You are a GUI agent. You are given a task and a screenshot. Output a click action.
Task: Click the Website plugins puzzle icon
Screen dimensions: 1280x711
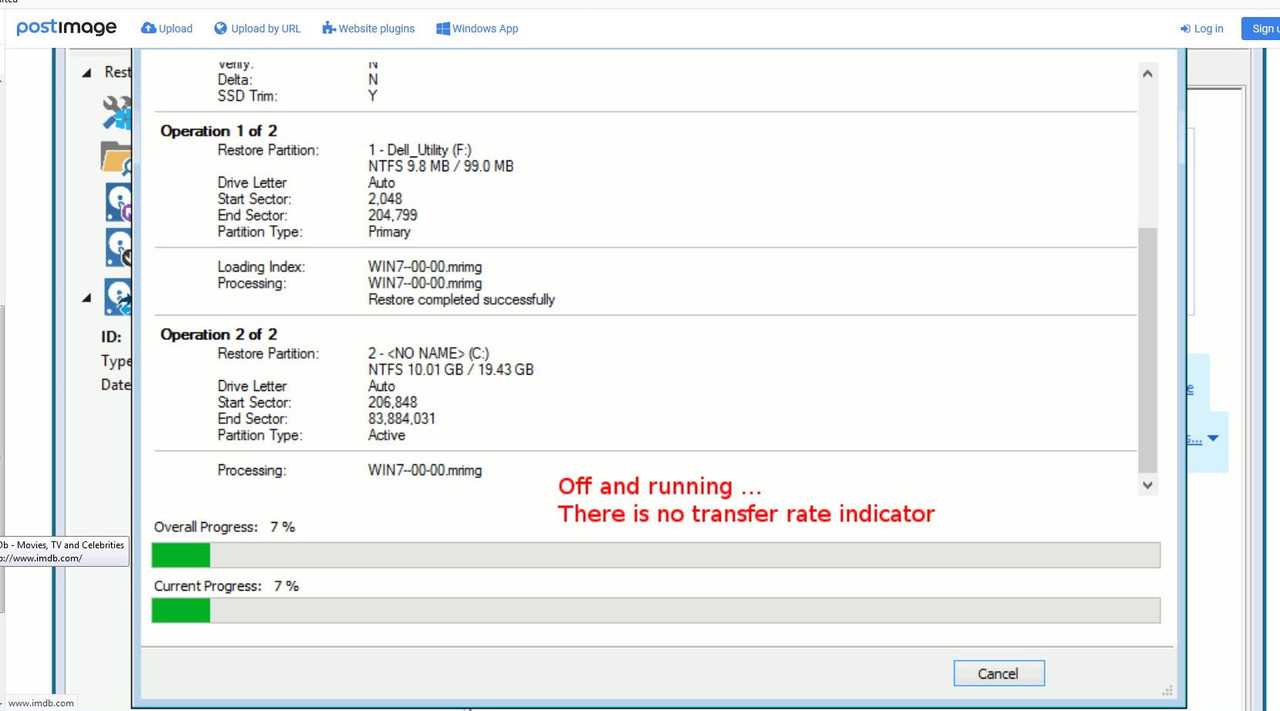point(328,28)
